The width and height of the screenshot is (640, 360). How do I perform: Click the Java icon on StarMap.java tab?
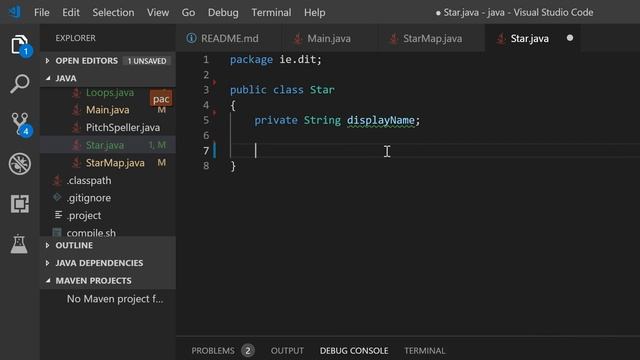pyautogui.click(x=393, y=39)
